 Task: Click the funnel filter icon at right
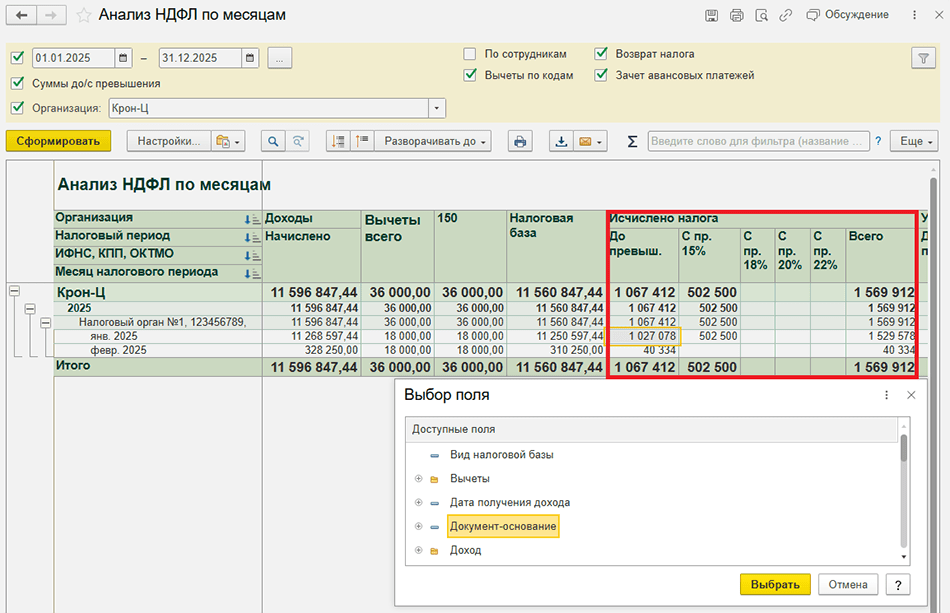922,58
